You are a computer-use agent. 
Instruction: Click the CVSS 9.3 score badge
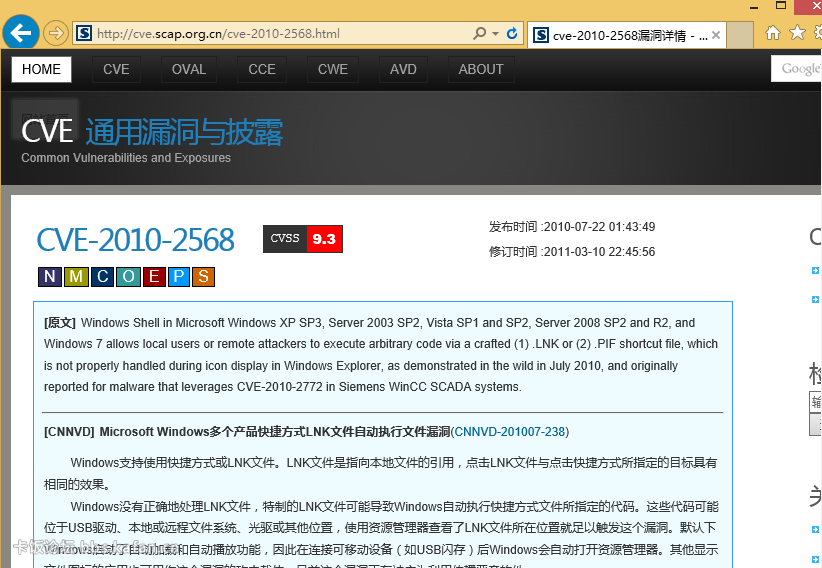coord(303,239)
